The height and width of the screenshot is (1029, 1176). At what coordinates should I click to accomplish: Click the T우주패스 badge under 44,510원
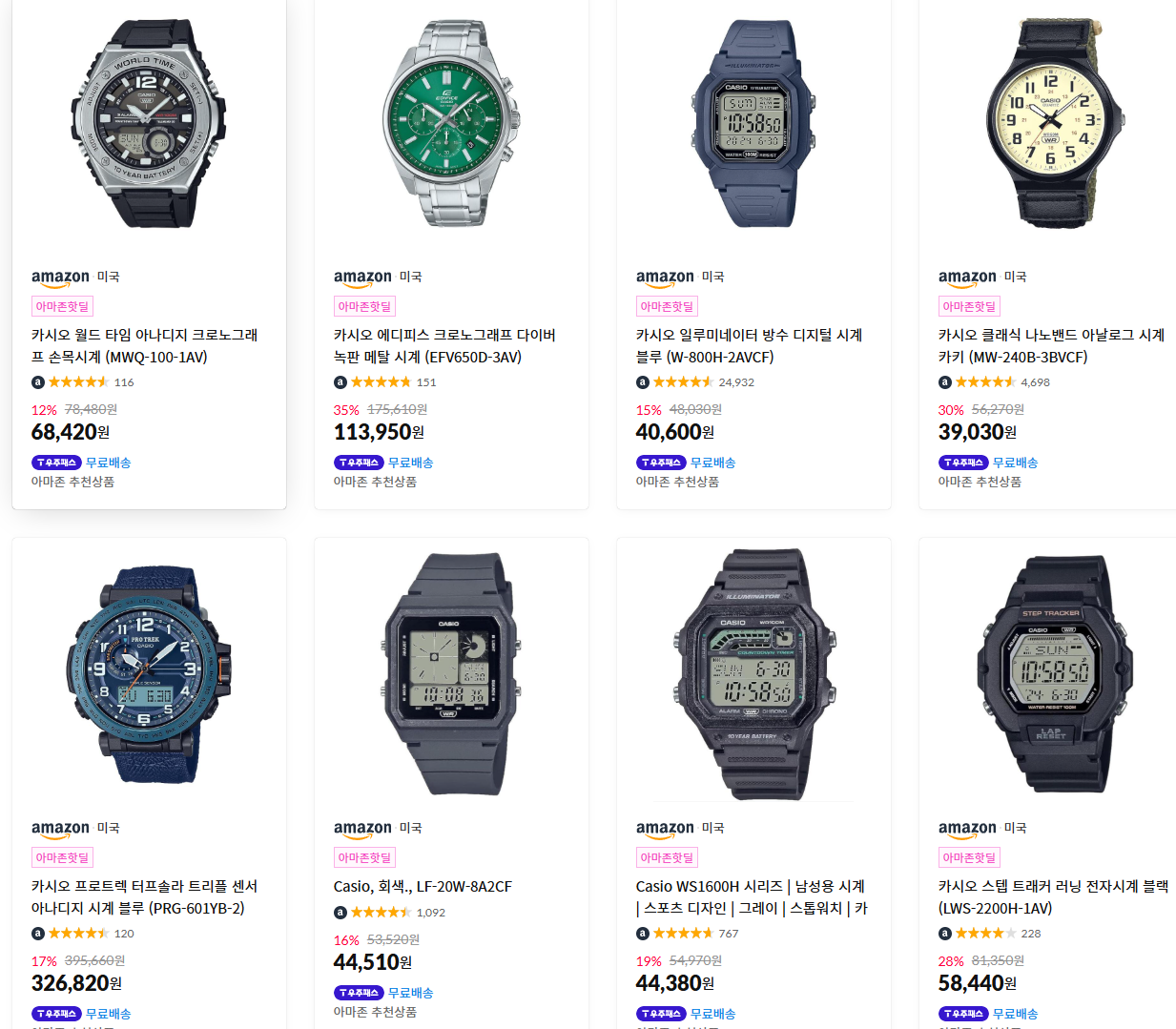tap(359, 993)
